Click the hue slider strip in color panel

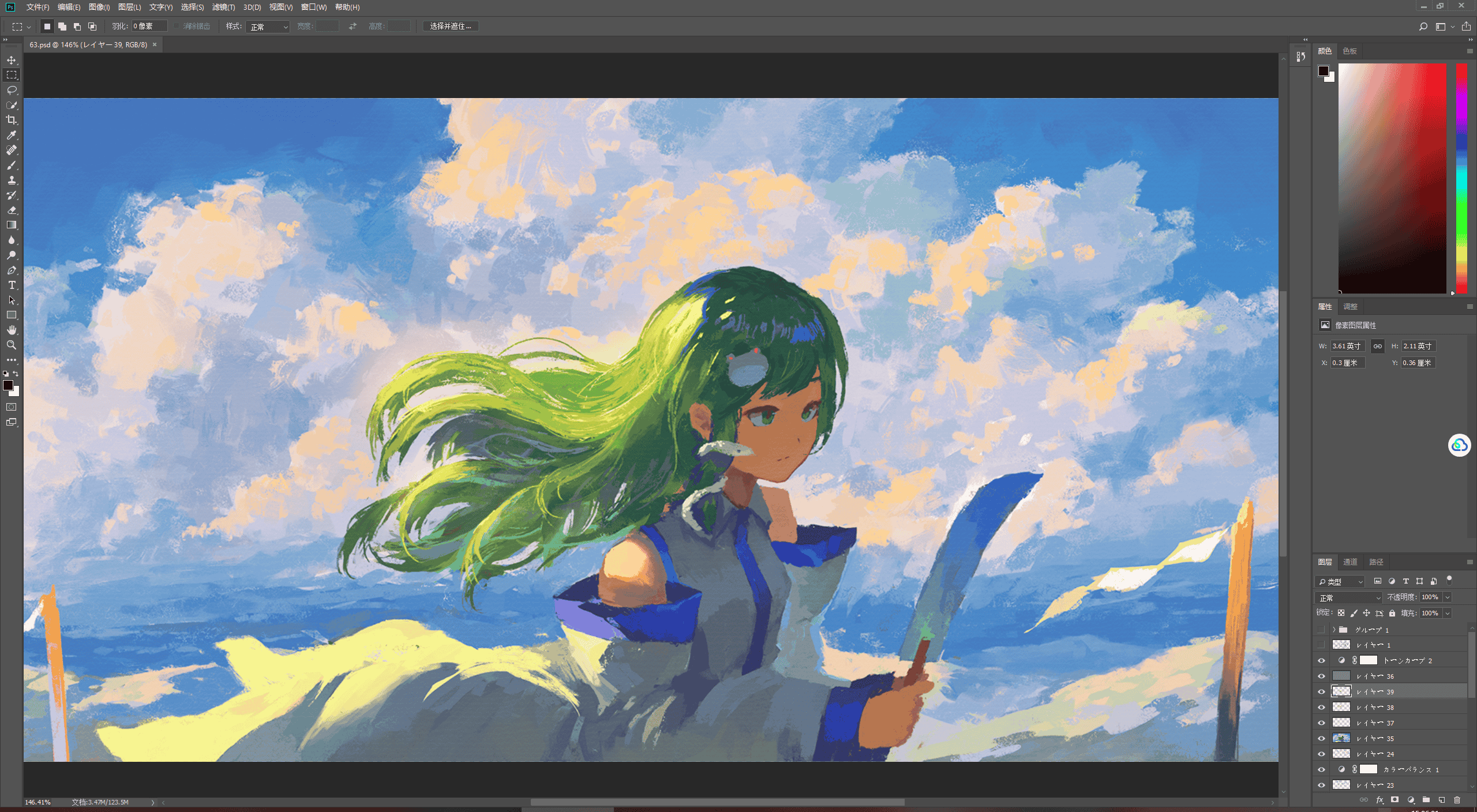pos(1461,178)
